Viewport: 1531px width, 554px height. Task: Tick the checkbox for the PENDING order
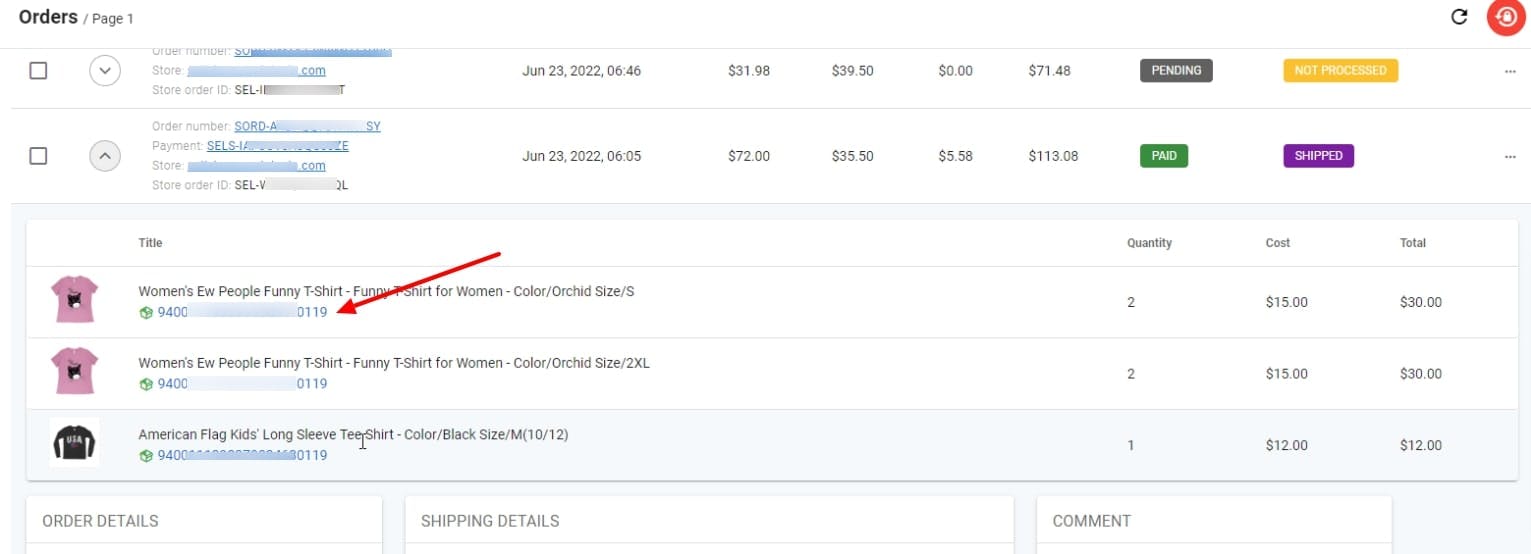pyautogui.click(x=38, y=71)
